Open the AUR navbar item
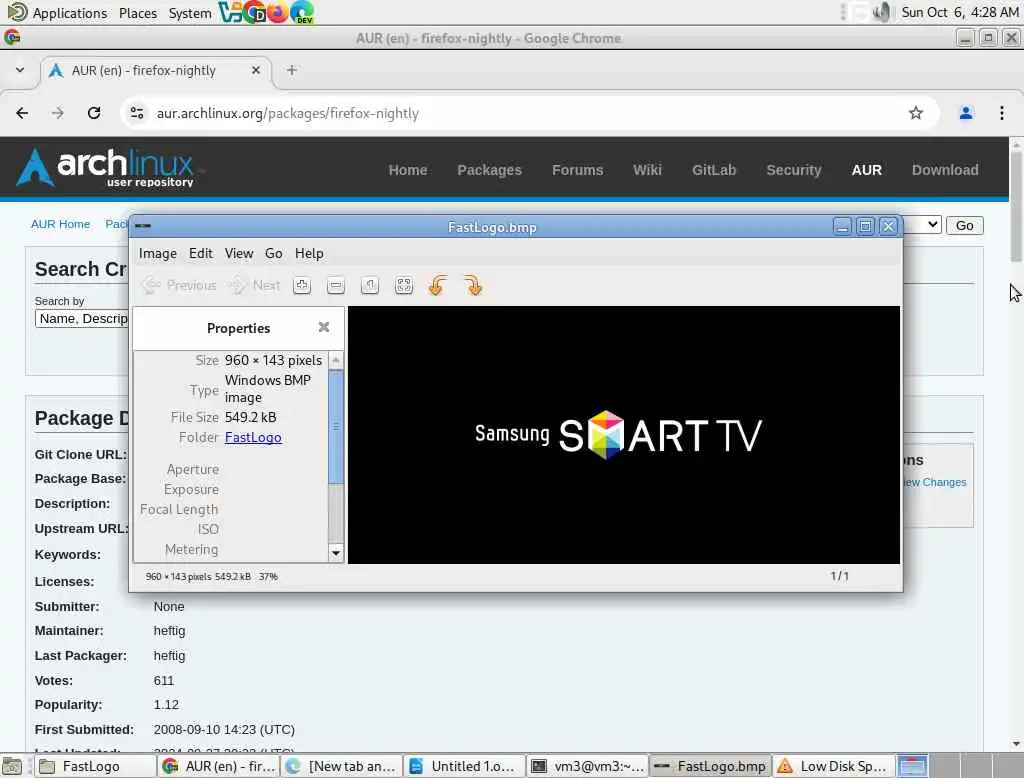This screenshot has height=778, width=1024. (867, 170)
